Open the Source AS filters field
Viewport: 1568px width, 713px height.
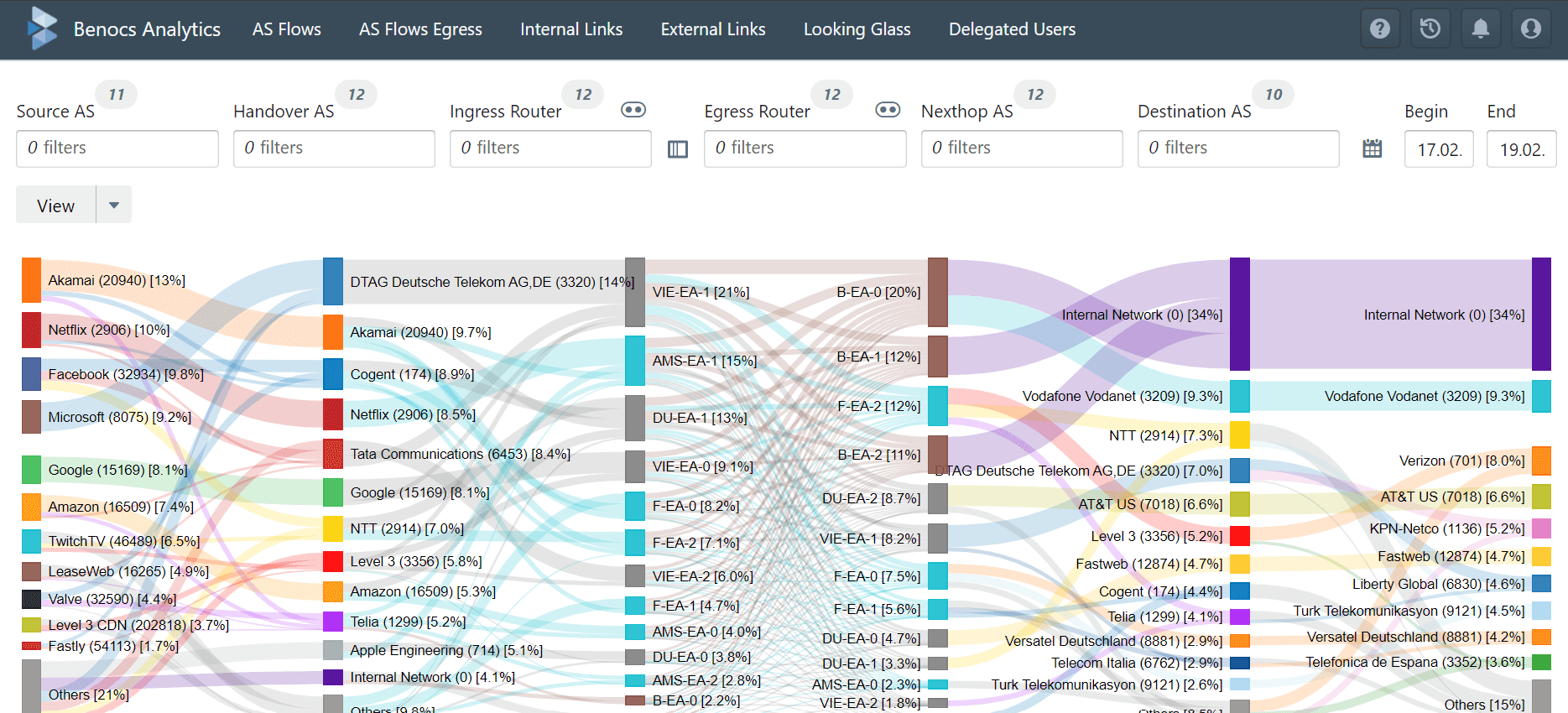point(117,148)
